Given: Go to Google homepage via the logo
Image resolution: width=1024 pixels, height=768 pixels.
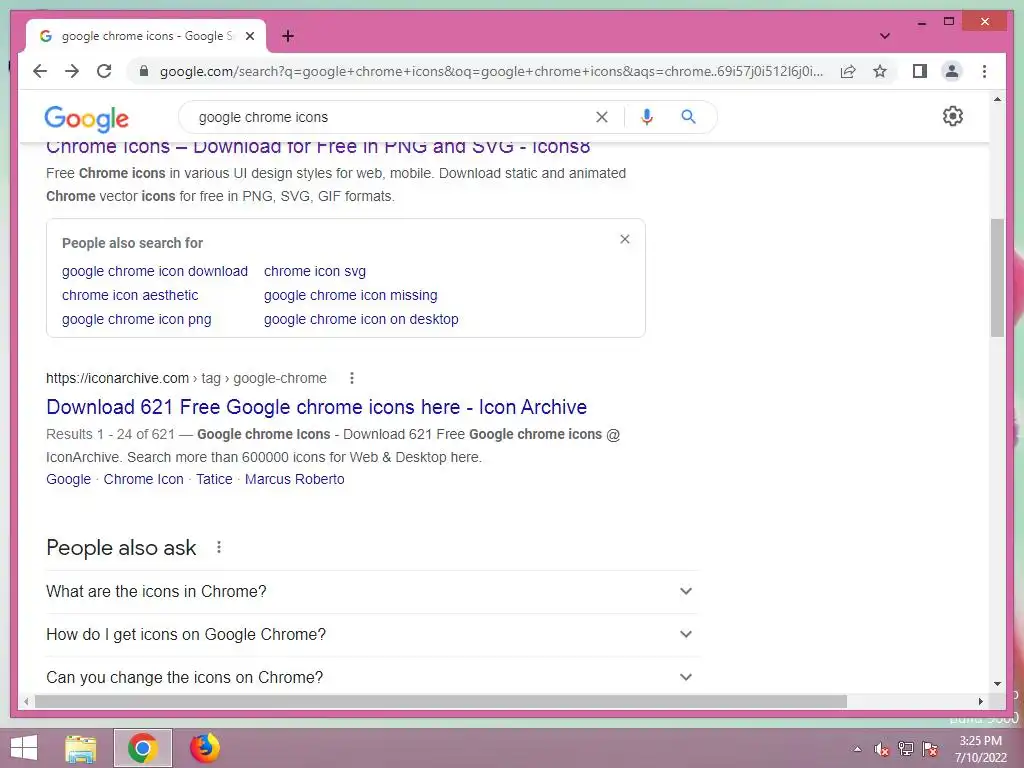Looking at the screenshot, I should 86,118.
